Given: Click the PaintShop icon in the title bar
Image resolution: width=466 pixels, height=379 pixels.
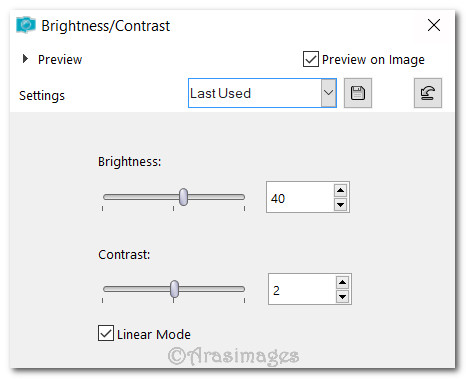Looking at the screenshot, I should pyautogui.click(x=26, y=25).
